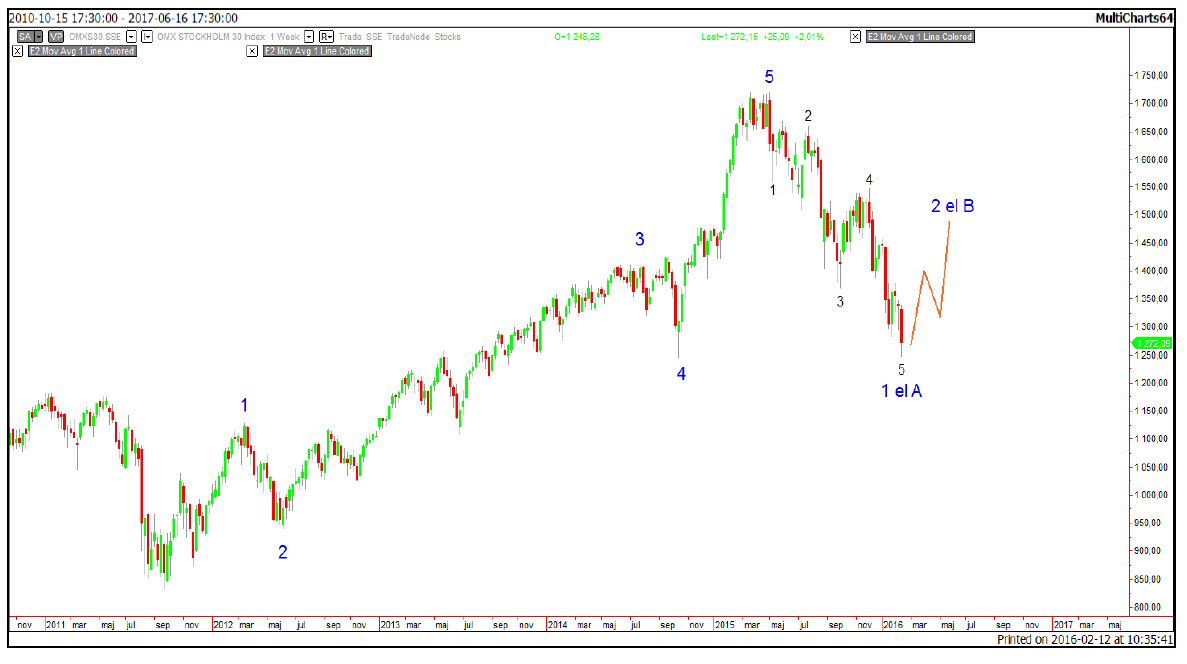
Task: Open the I- dropdown before the index name
Action: (147, 36)
